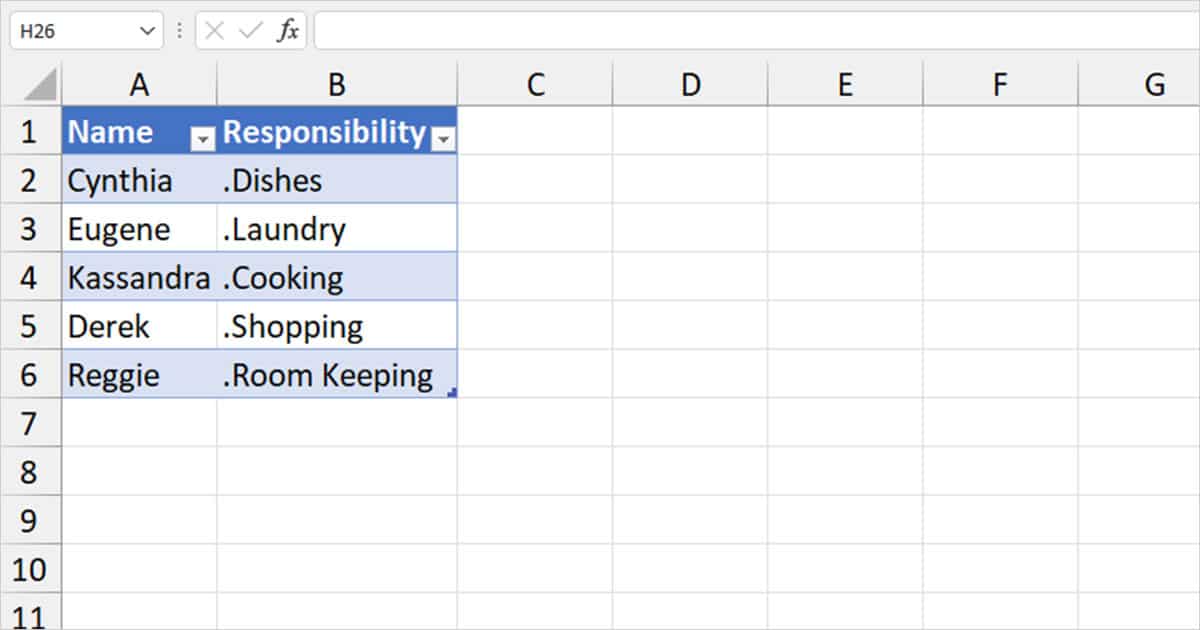This screenshot has width=1200, height=630.
Task: Click the Cancel X icon in formula bar
Action: [214, 31]
